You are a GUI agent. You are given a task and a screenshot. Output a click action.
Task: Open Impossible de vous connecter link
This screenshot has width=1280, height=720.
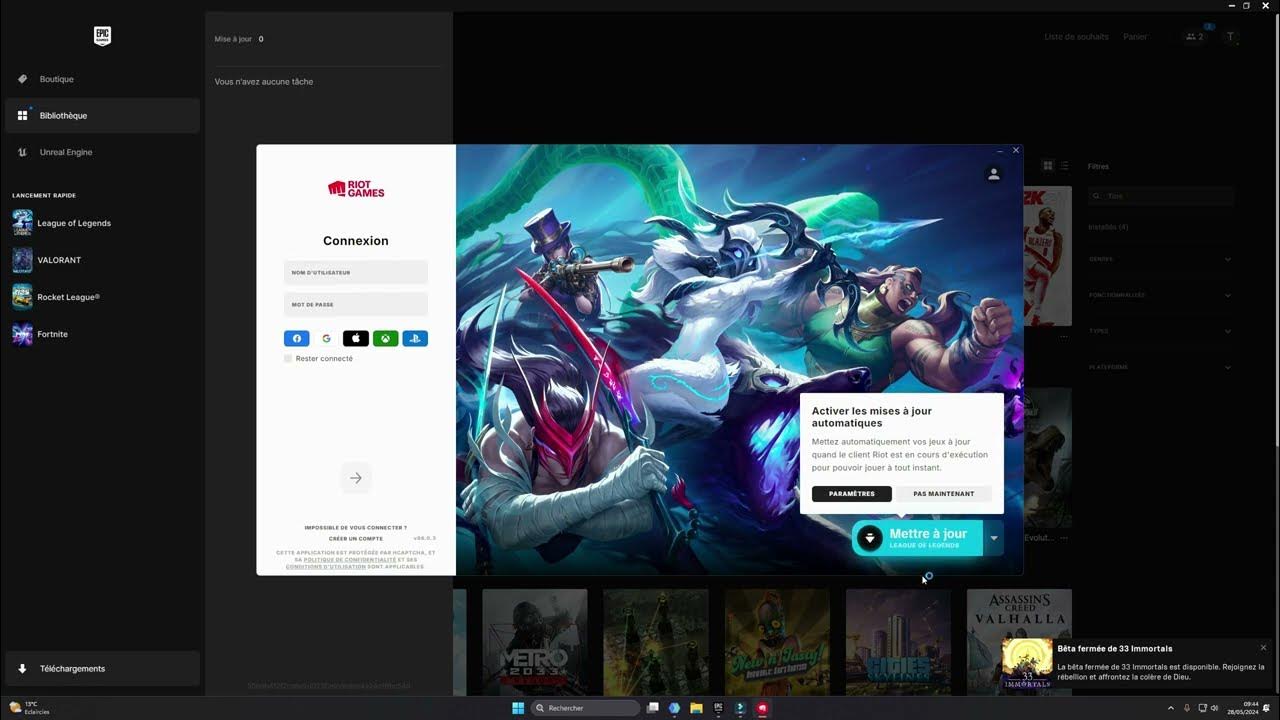point(356,527)
